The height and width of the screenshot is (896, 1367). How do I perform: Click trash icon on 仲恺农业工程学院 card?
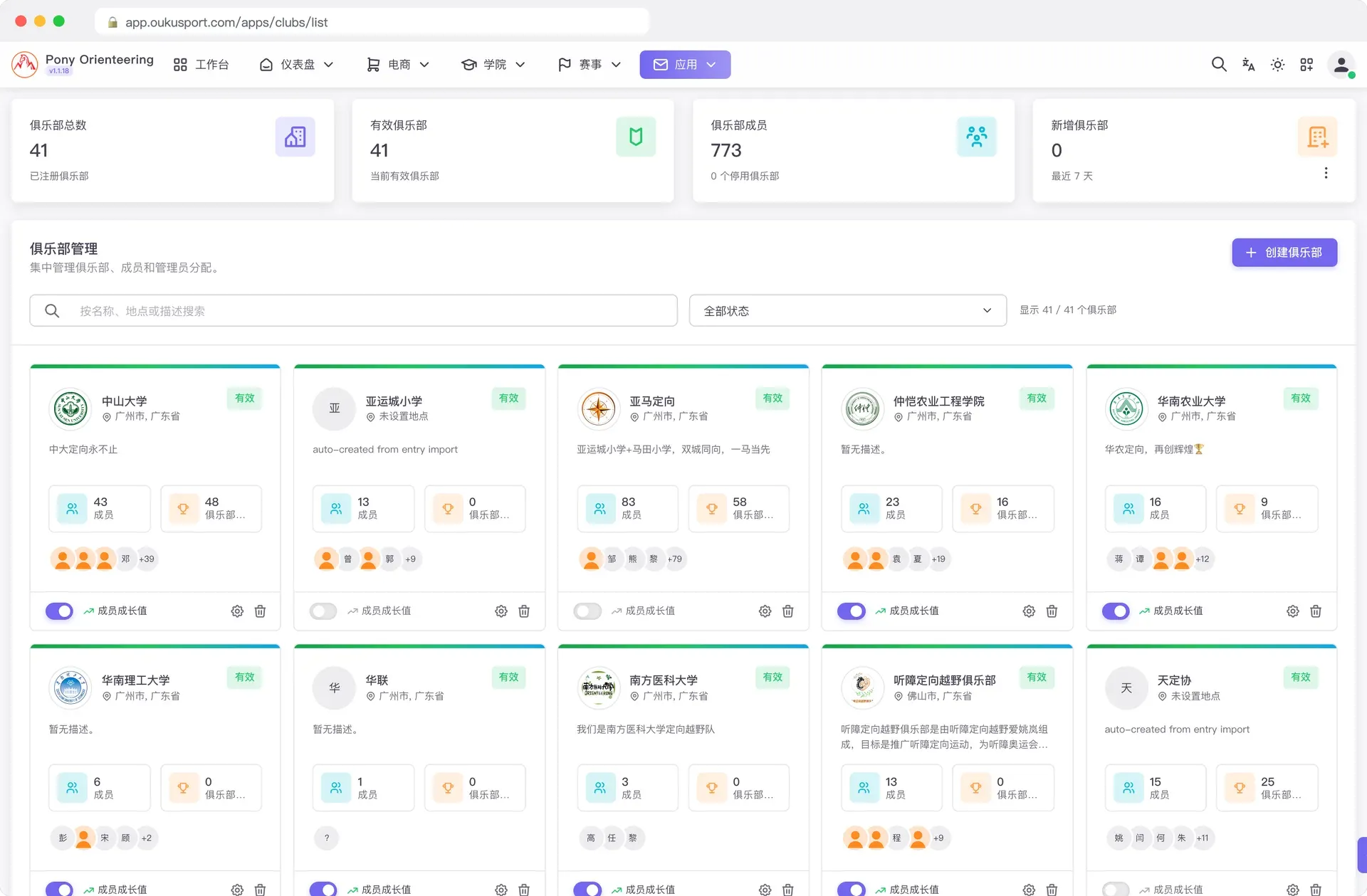[1052, 611]
